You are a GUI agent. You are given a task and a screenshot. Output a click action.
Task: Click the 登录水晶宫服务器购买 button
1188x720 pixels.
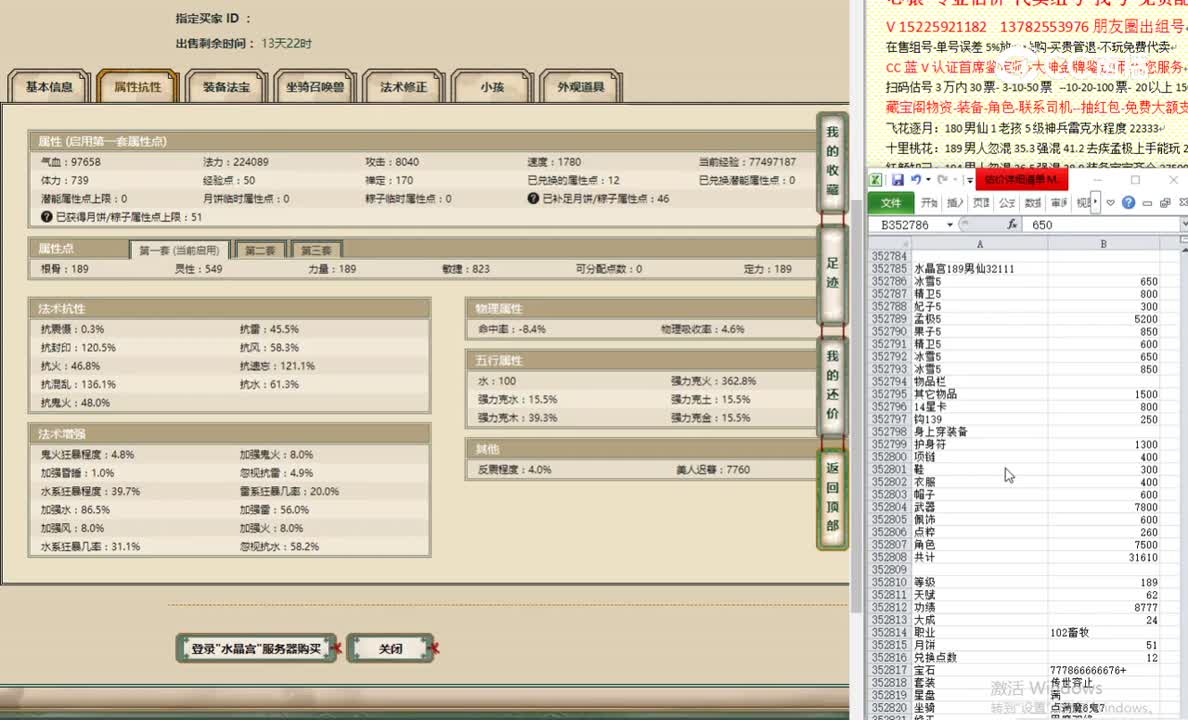[x=256, y=648]
